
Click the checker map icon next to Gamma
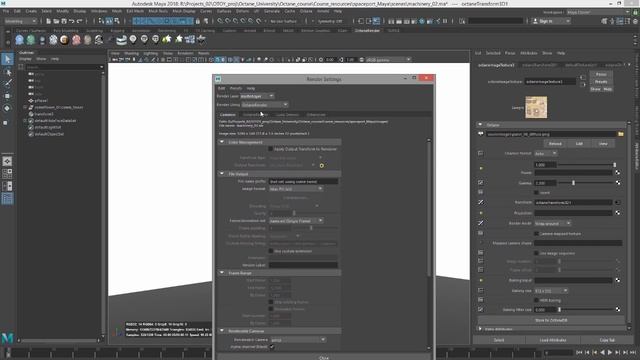[x=618, y=183]
